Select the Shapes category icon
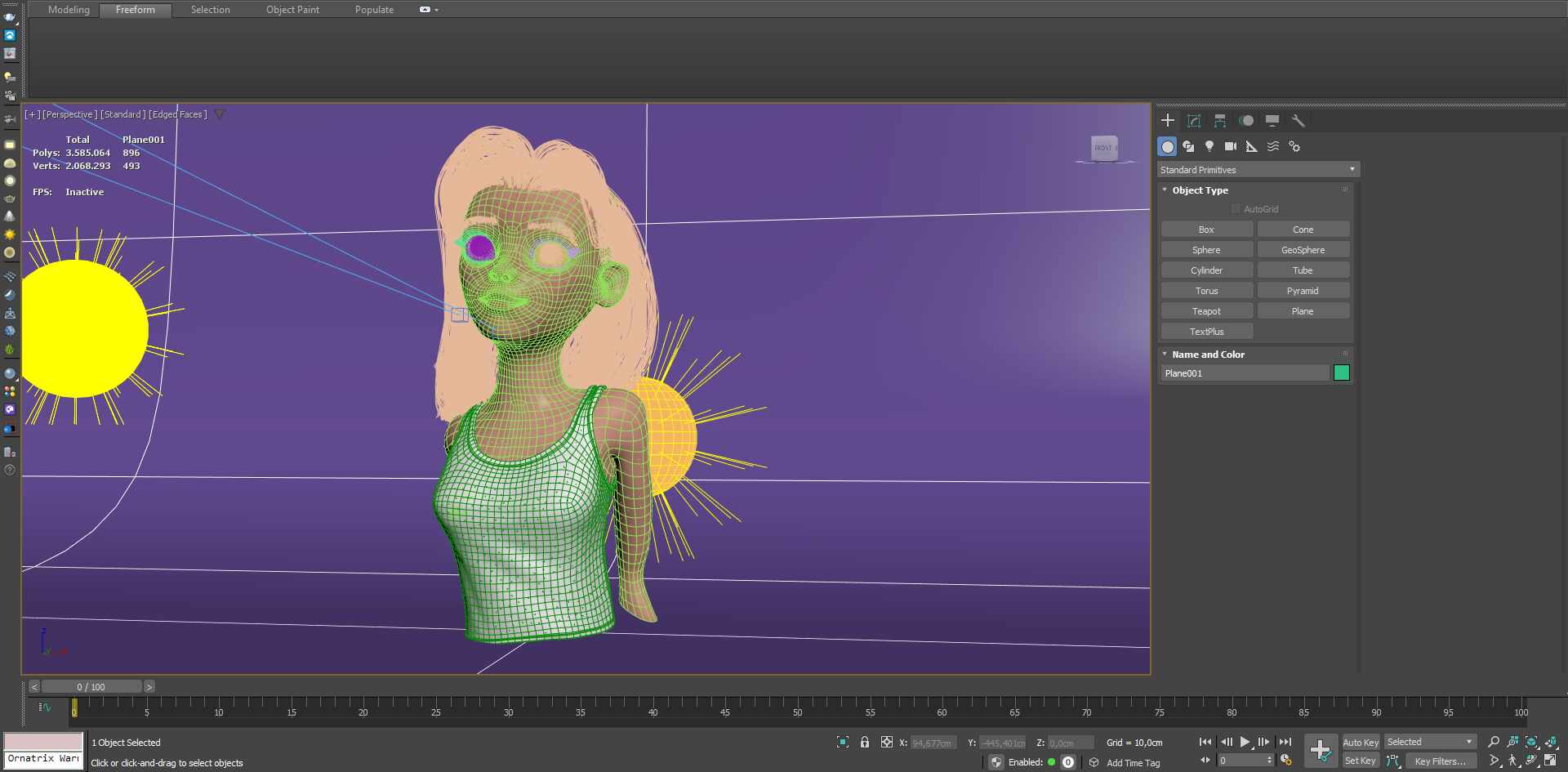This screenshot has width=1568, height=772. (x=1189, y=146)
